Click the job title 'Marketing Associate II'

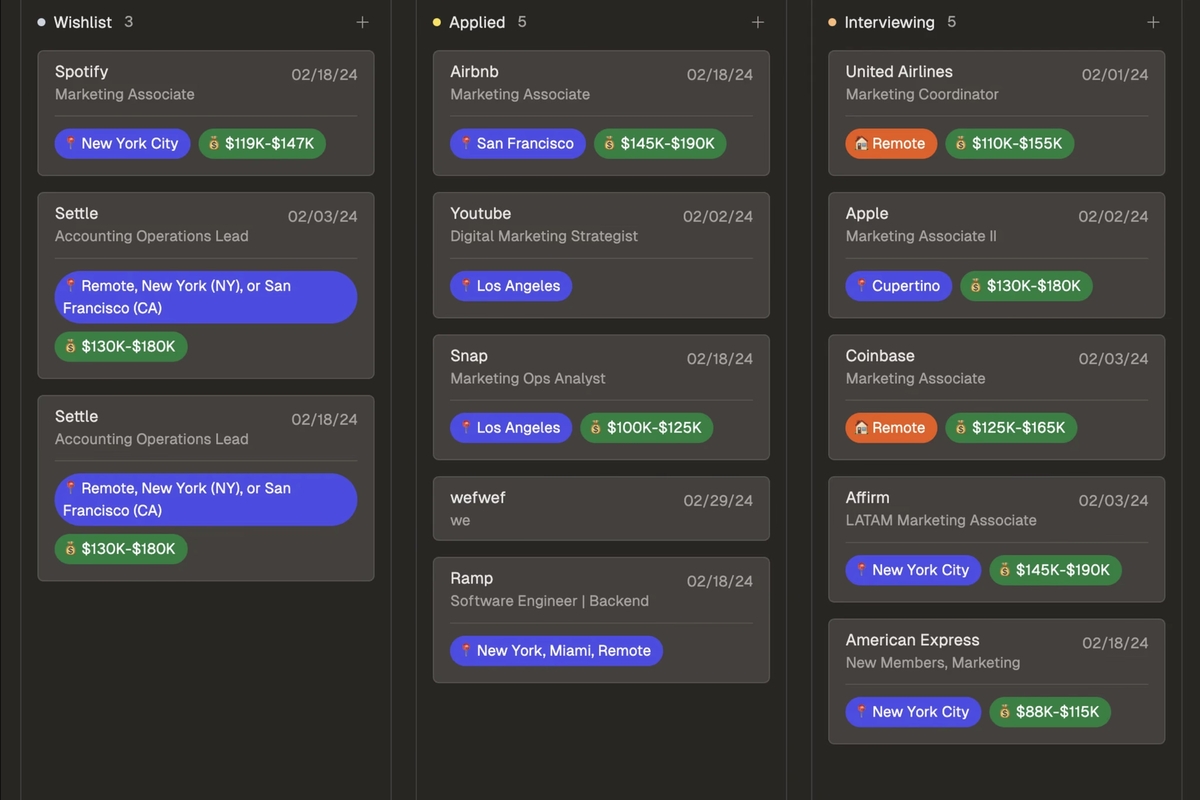921,236
